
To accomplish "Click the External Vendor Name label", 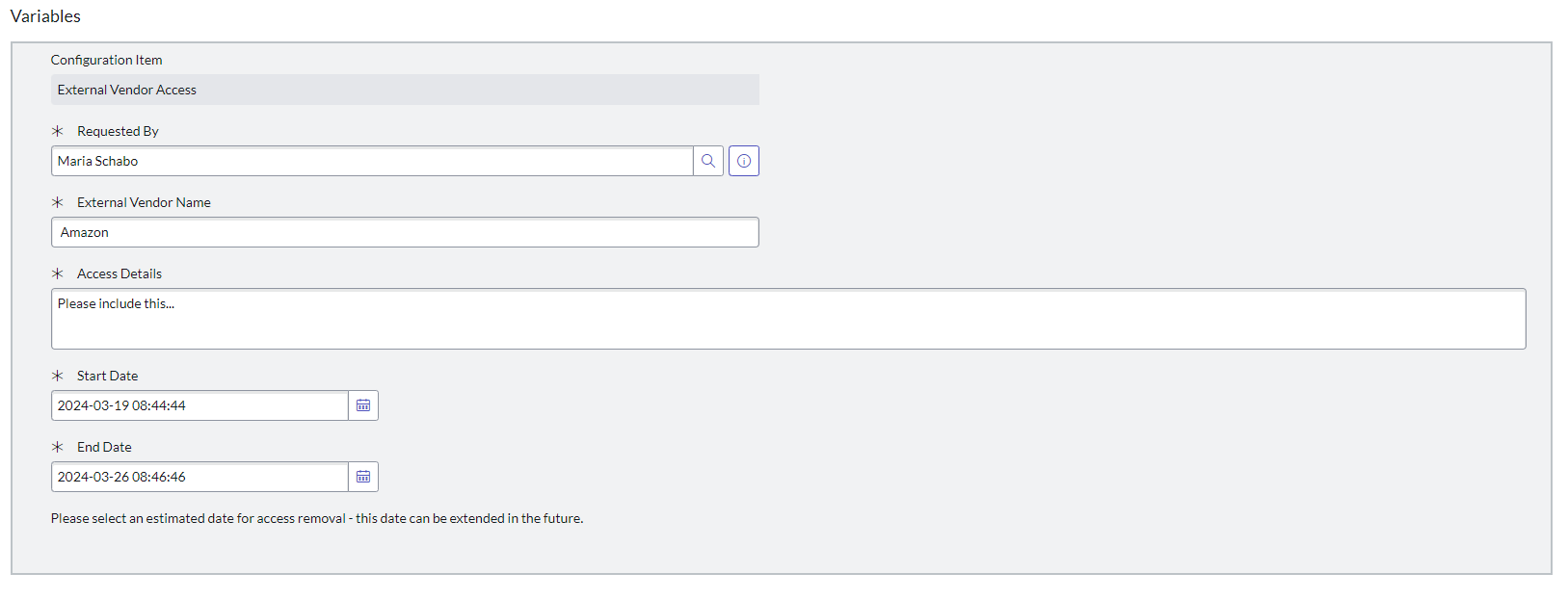I will click(144, 202).
